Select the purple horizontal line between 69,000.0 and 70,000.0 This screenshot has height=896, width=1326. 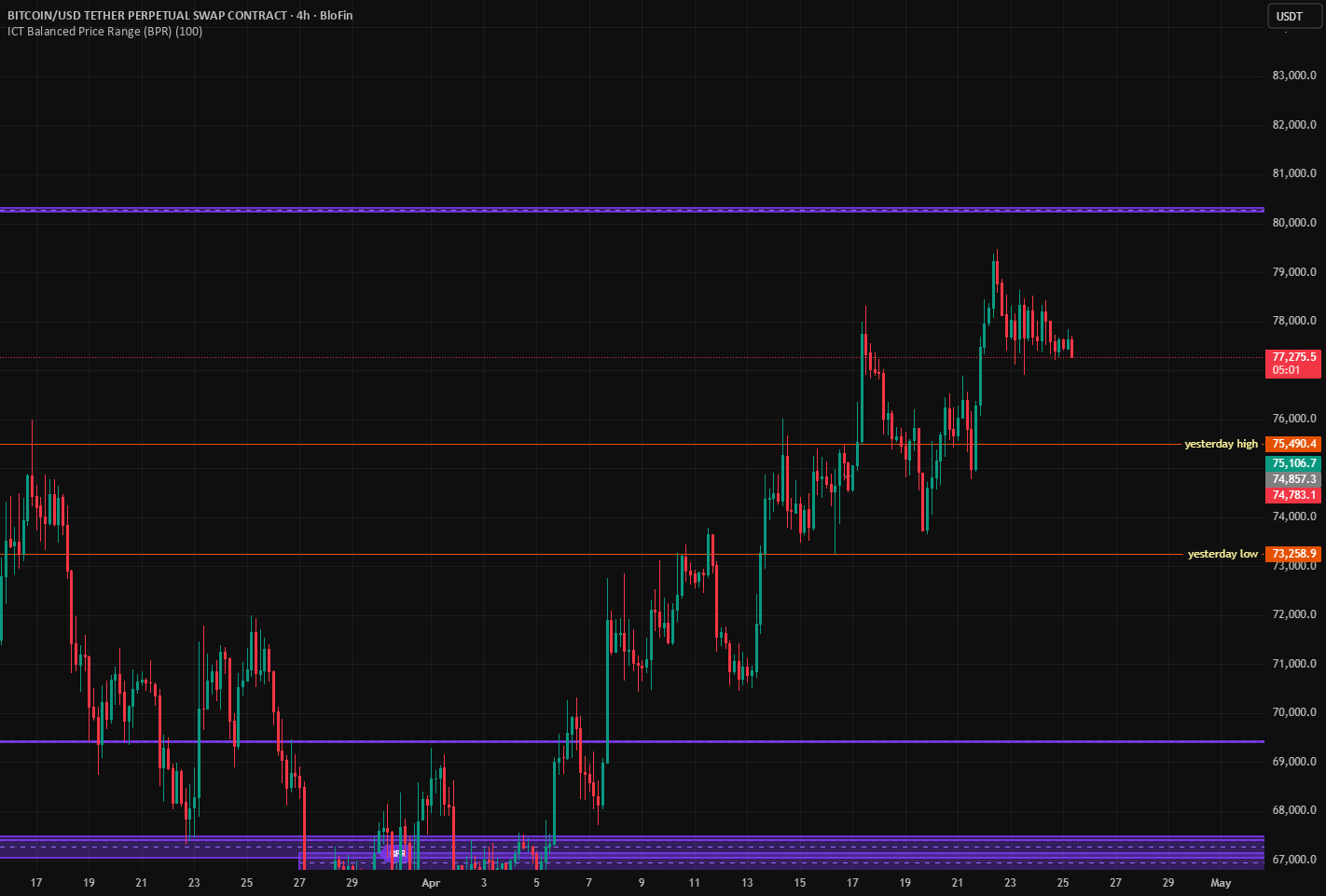click(x=632, y=742)
